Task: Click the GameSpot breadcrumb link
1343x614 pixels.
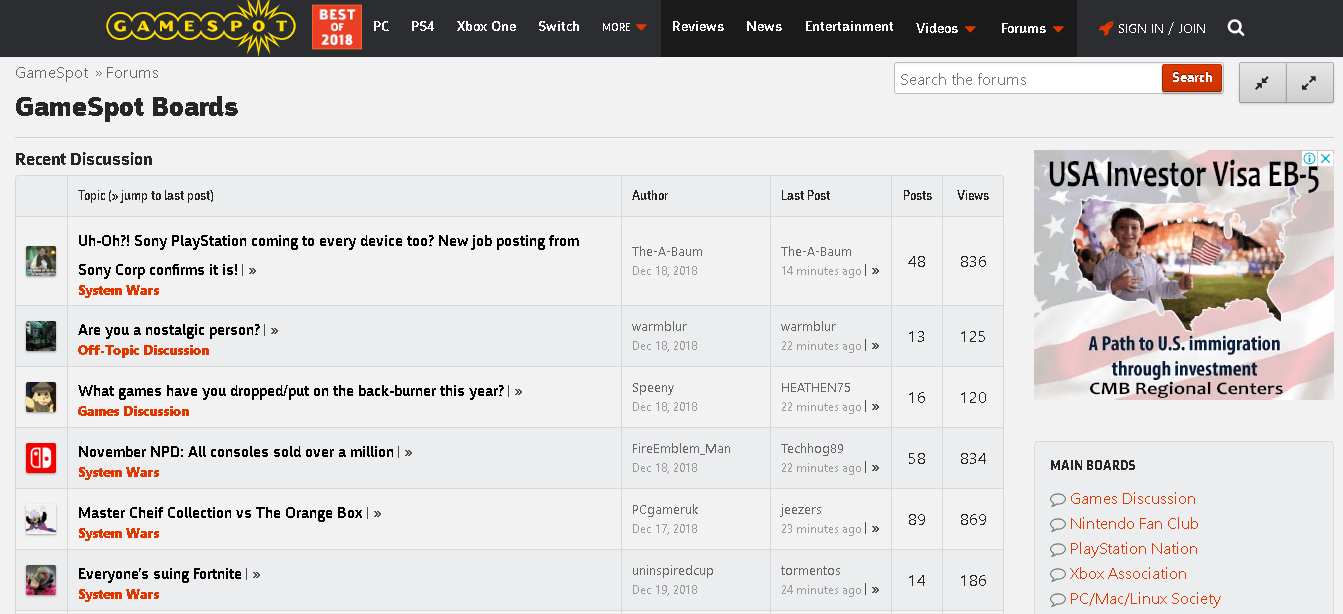Action: click(52, 73)
